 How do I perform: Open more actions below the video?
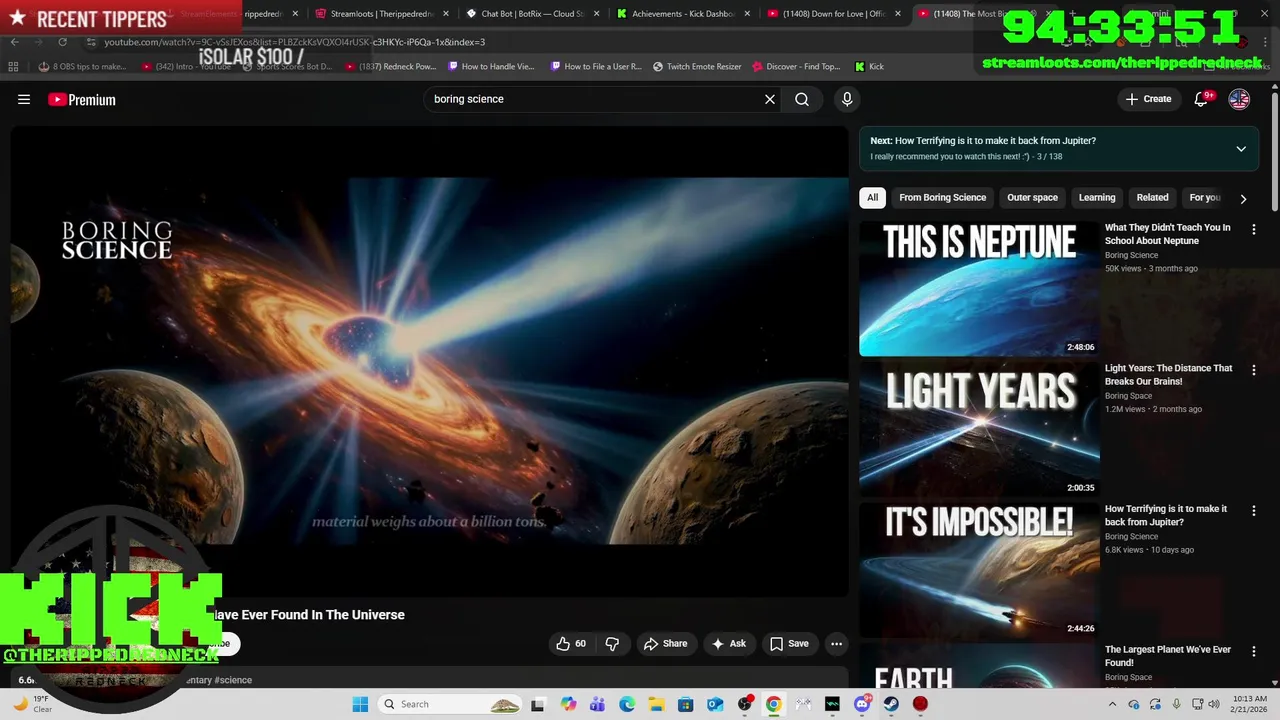click(x=837, y=643)
